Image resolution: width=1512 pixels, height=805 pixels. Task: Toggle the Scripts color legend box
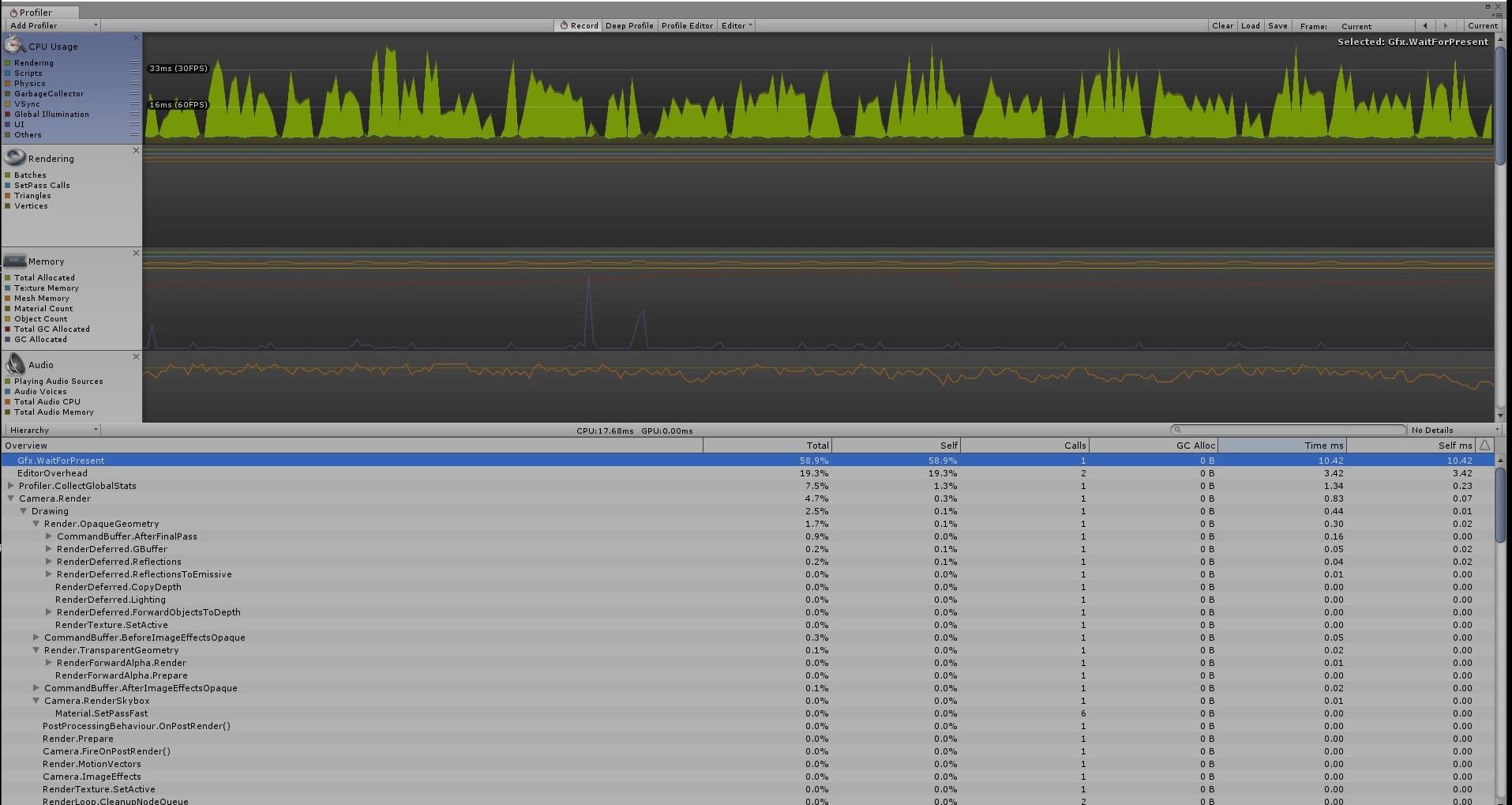[8, 73]
